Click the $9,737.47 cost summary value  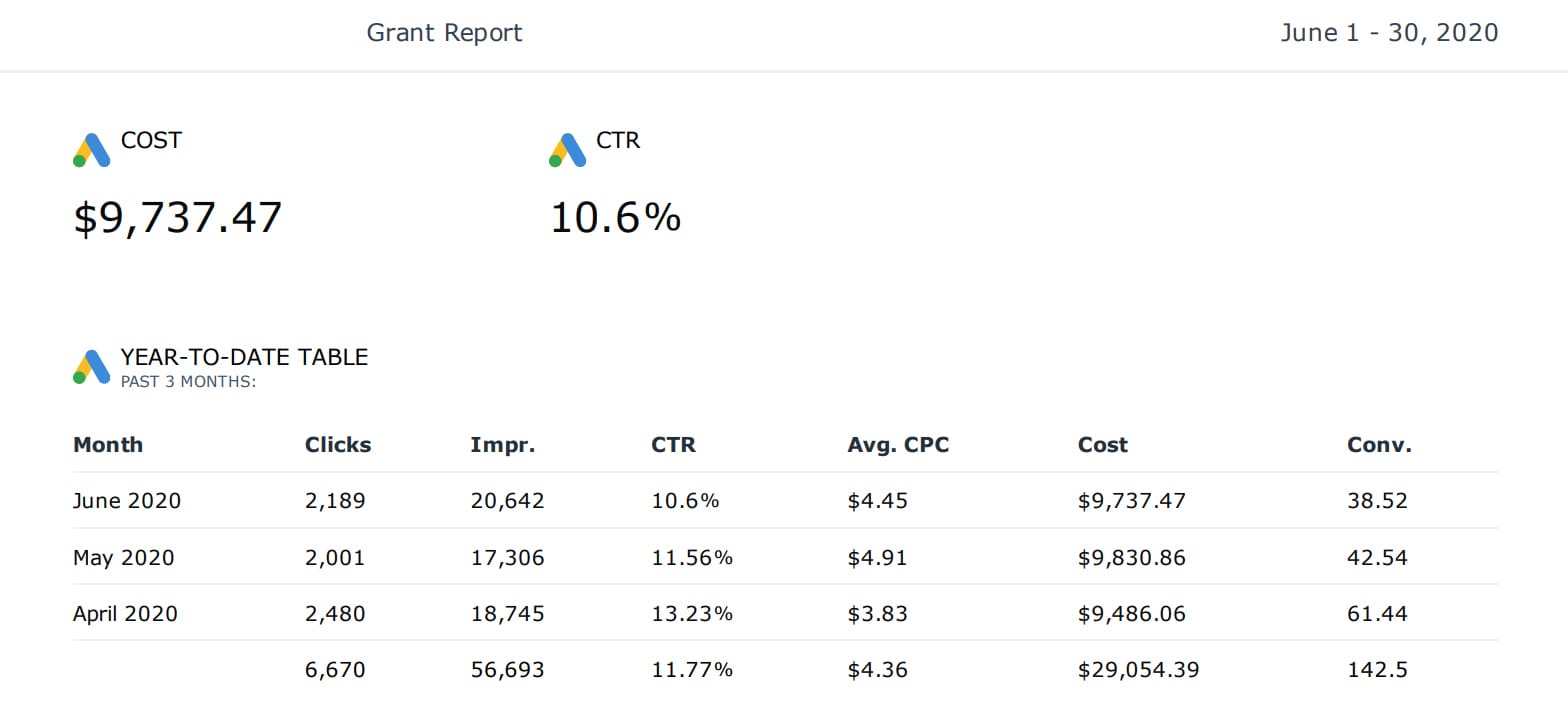tap(178, 217)
